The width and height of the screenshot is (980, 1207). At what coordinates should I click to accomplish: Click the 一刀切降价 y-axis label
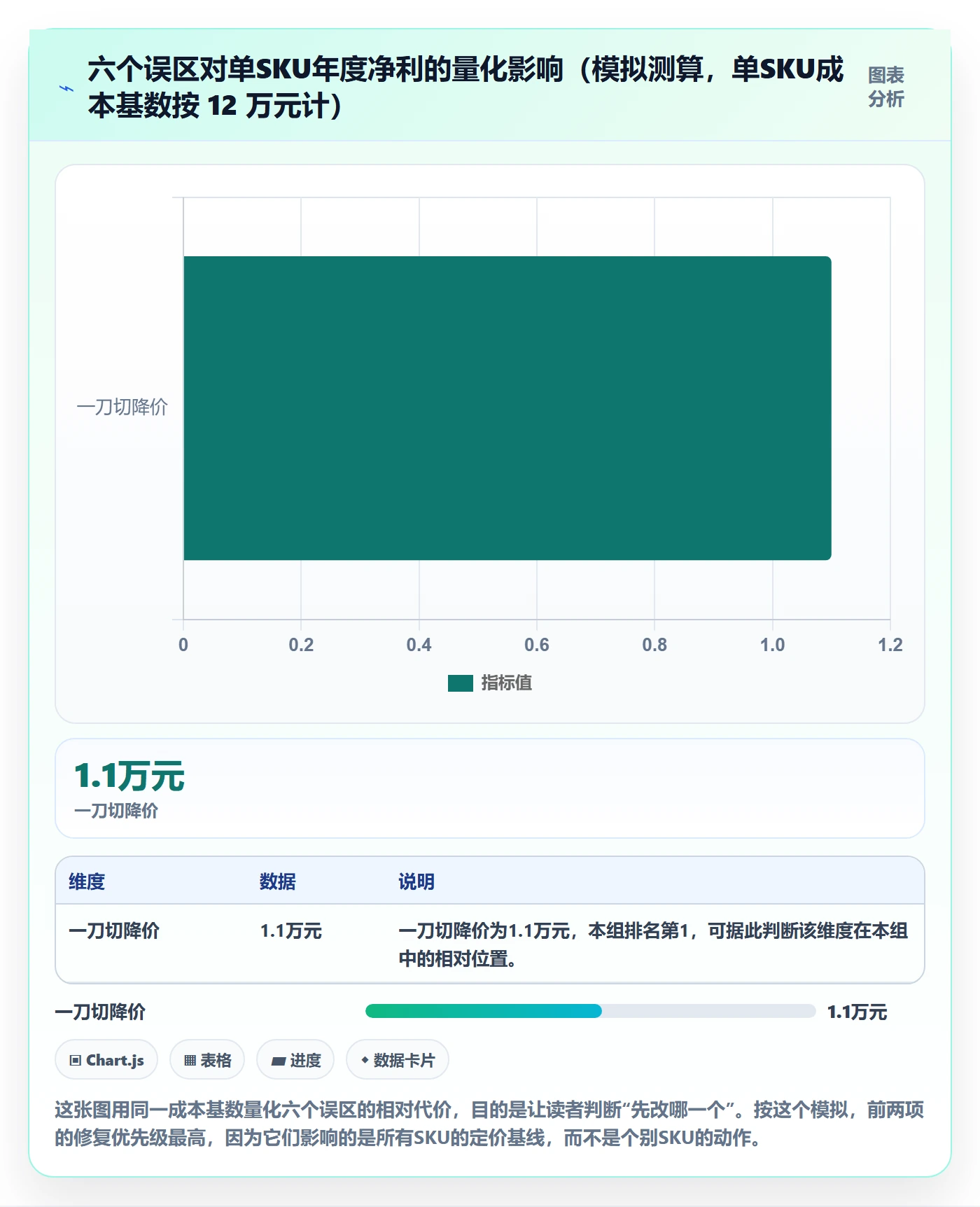click(x=122, y=407)
